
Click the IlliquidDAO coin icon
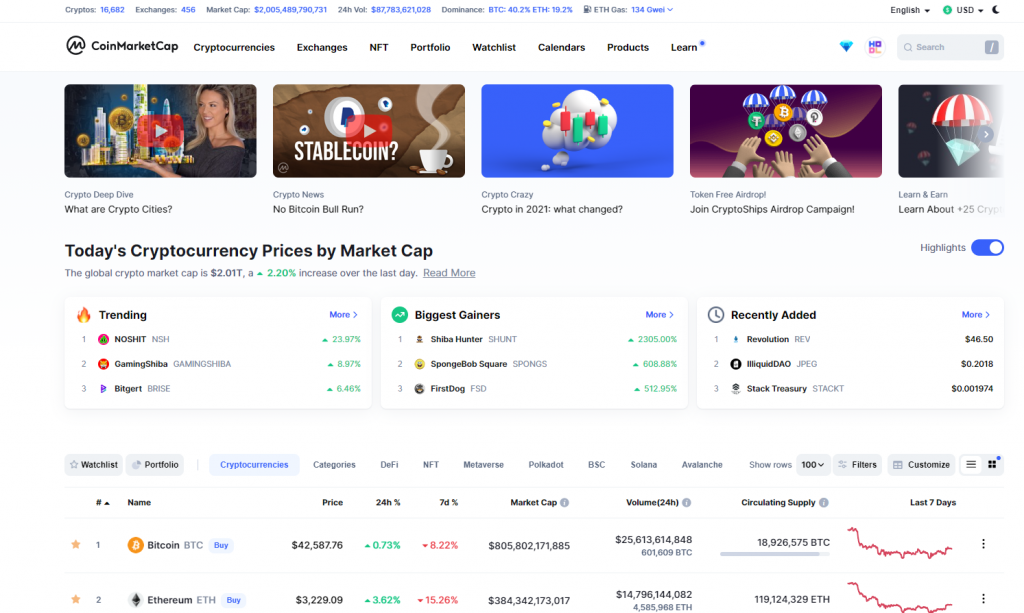pos(735,364)
